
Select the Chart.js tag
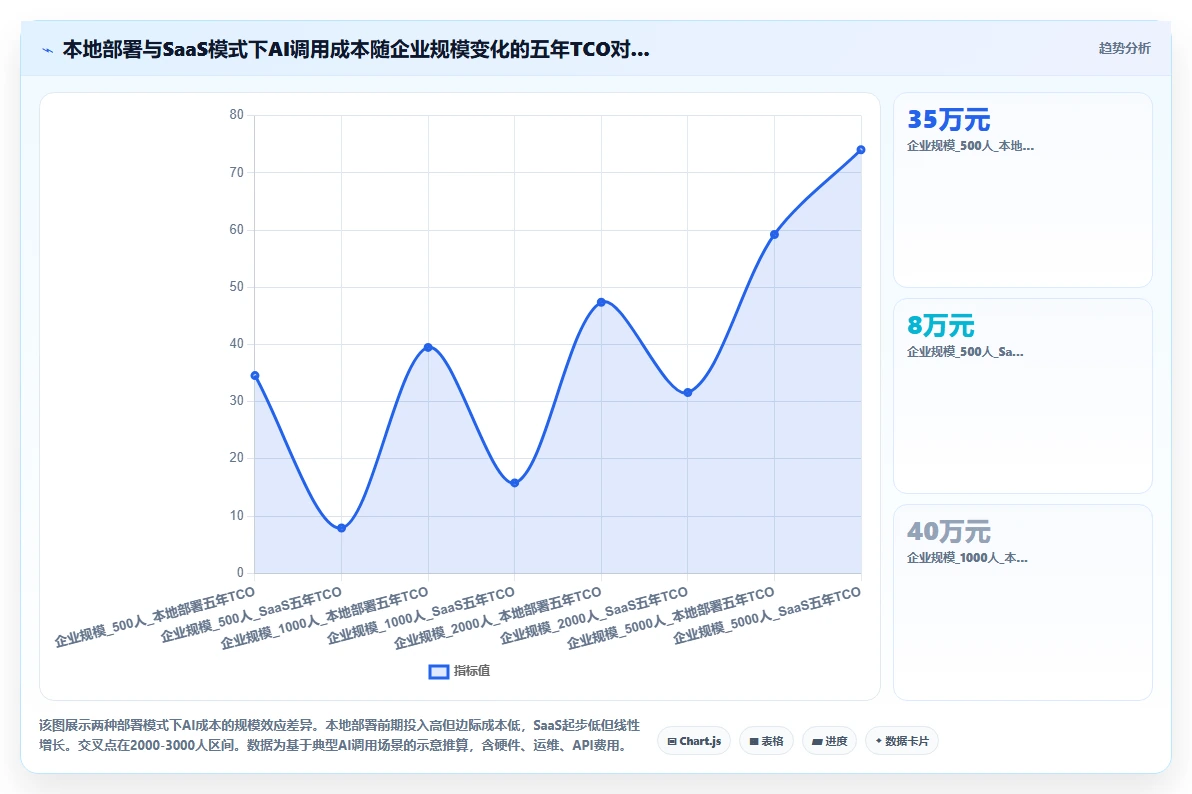point(694,741)
